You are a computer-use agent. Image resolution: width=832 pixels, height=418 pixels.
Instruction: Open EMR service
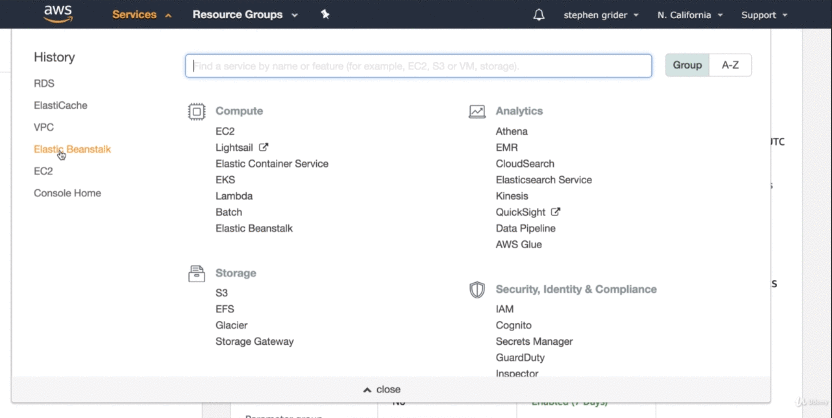coord(507,147)
